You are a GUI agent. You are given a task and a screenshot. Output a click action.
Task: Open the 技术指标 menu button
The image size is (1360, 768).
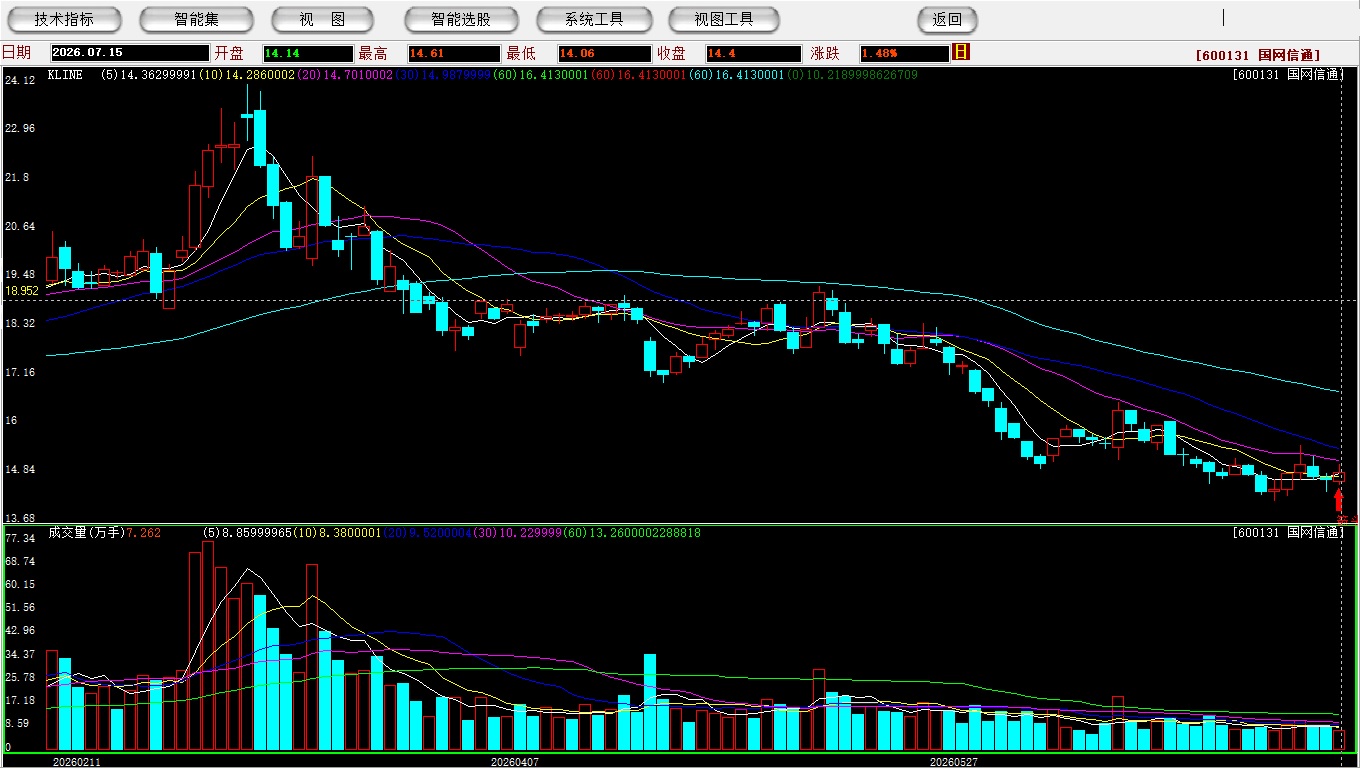click(x=64, y=19)
